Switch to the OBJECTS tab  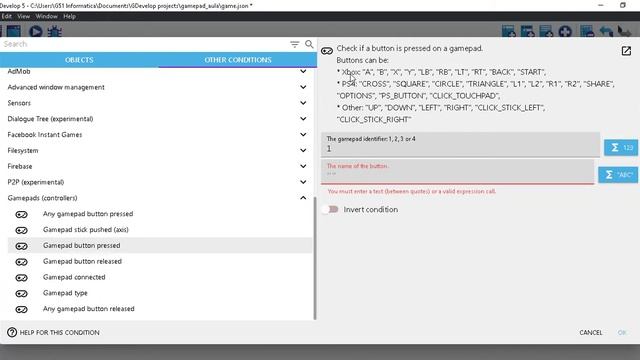pos(79,60)
